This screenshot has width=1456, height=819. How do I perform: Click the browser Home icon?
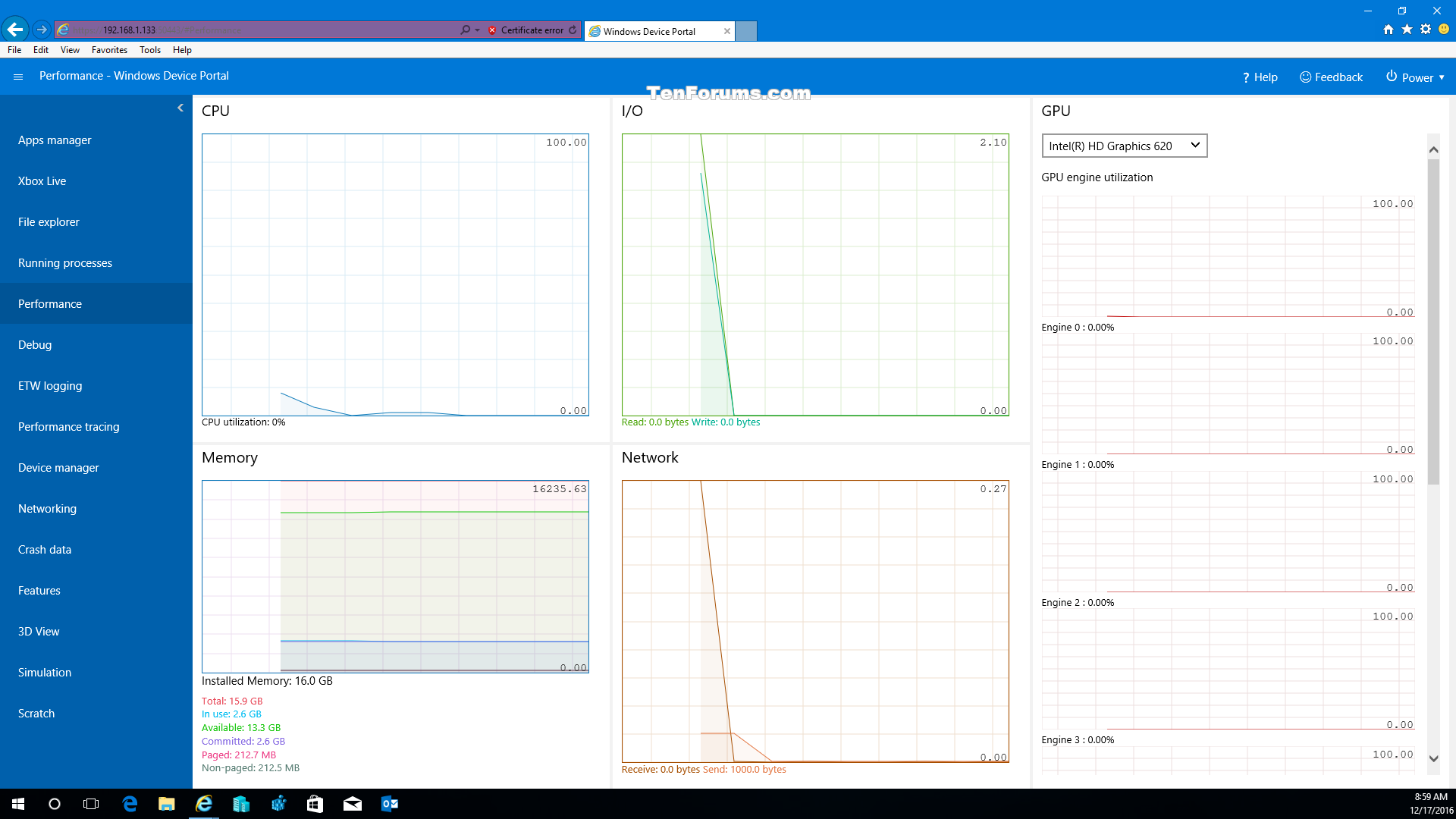pyautogui.click(x=1388, y=30)
